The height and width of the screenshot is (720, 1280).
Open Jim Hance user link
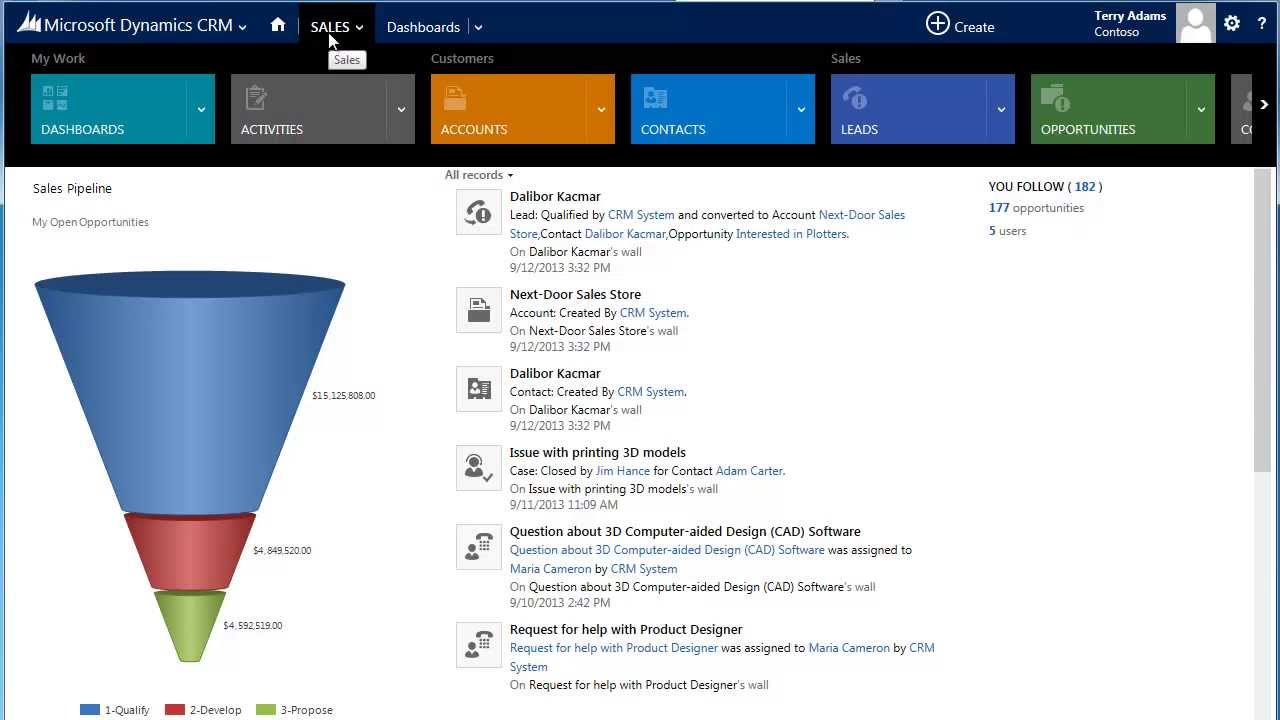(623, 471)
